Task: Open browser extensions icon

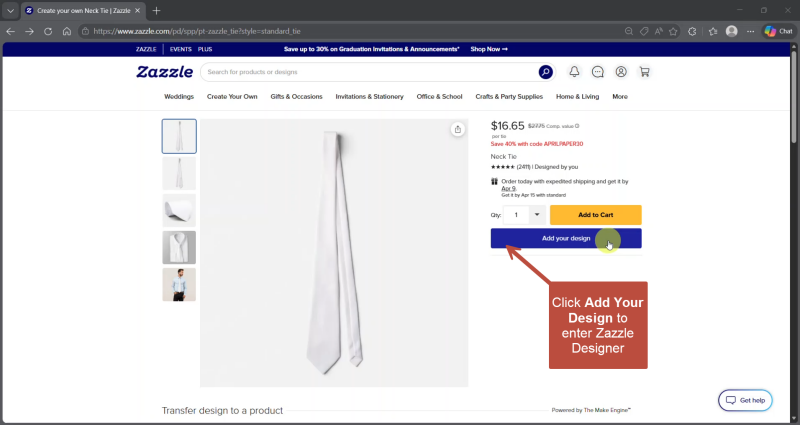Action: pyautogui.click(x=692, y=32)
